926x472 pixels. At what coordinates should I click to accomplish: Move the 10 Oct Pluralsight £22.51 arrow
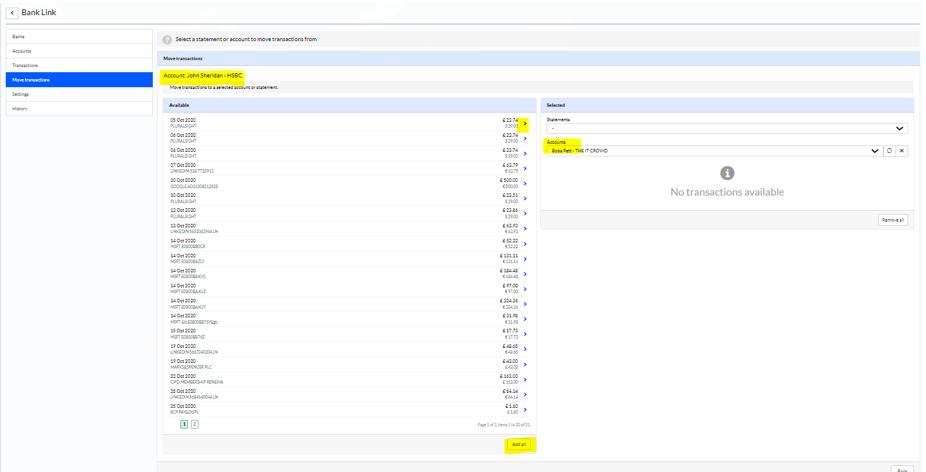tap(525, 198)
